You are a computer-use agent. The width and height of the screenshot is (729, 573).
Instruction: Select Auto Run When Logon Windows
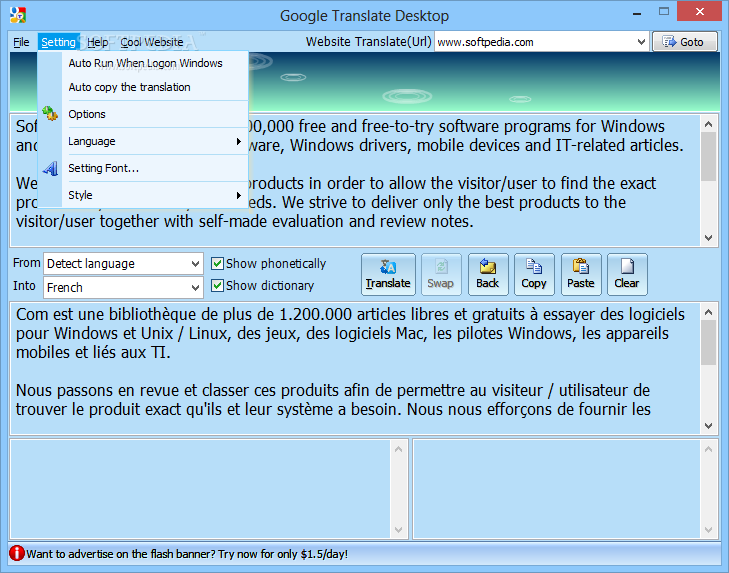pos(156,63)
